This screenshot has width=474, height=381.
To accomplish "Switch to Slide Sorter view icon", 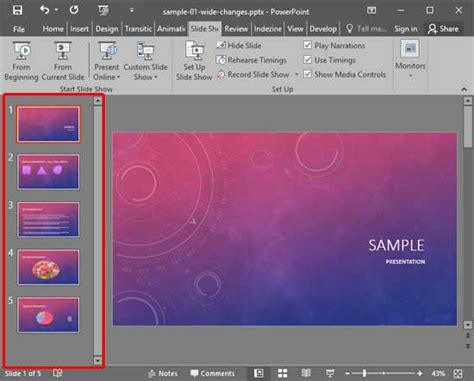I will (283, 373).
